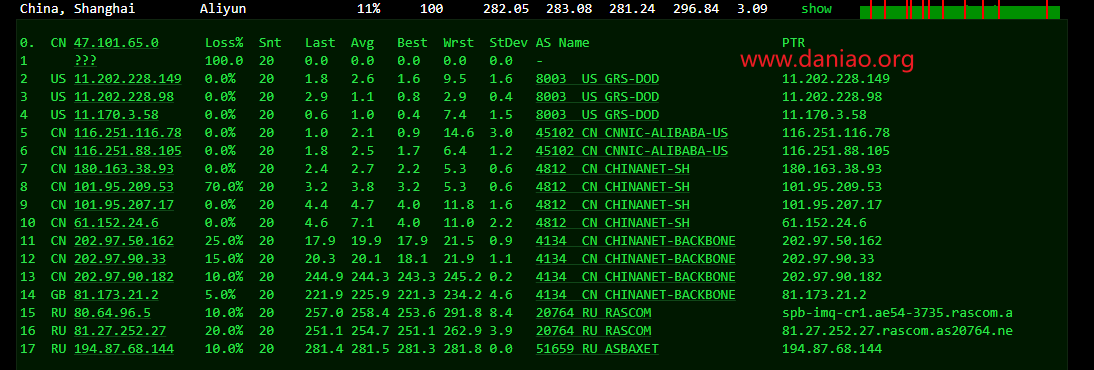
Task: Open IP link 194.87.68.144
Action: point(123,348)
